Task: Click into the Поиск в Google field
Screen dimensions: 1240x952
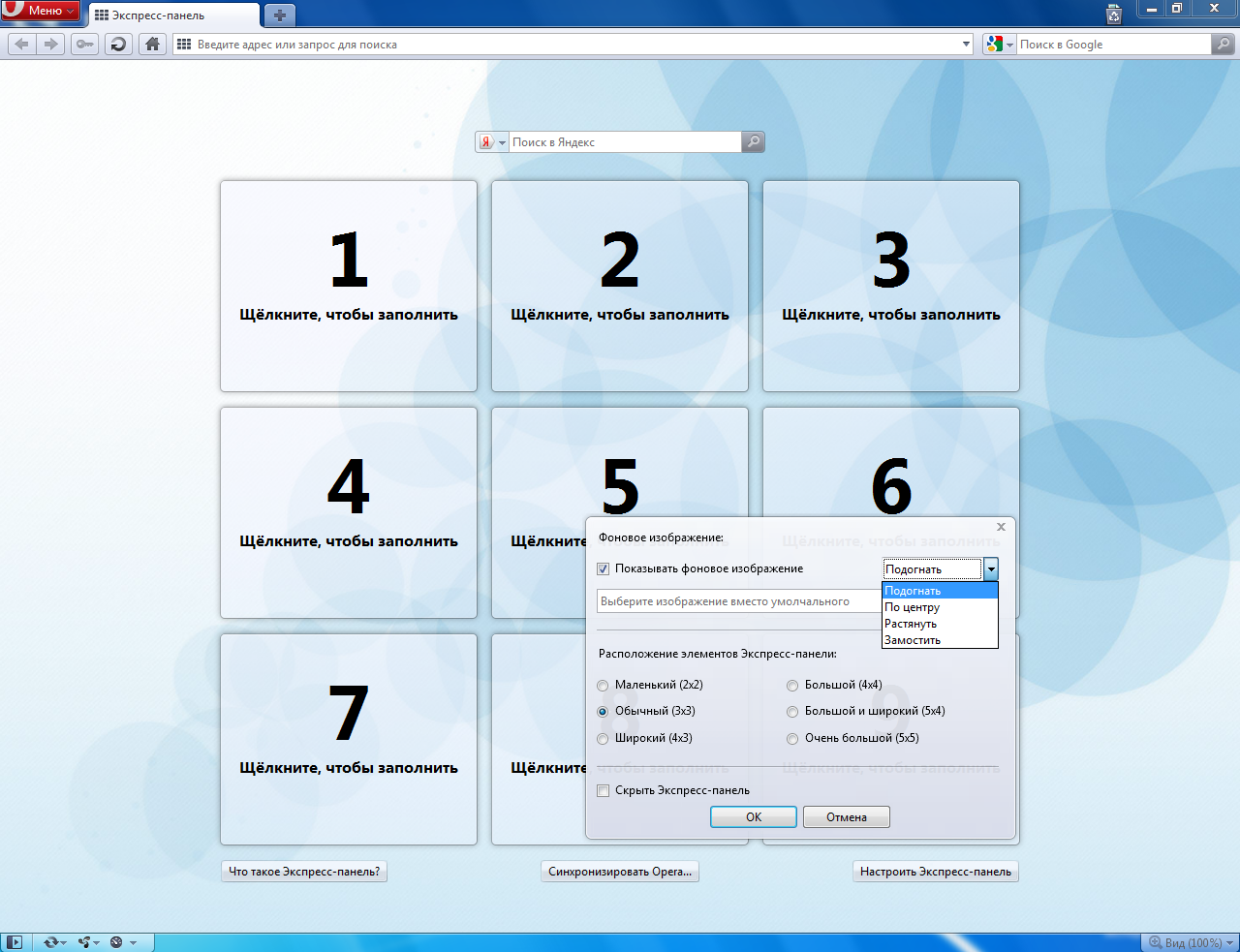Action: click(x=1113, y=45)
